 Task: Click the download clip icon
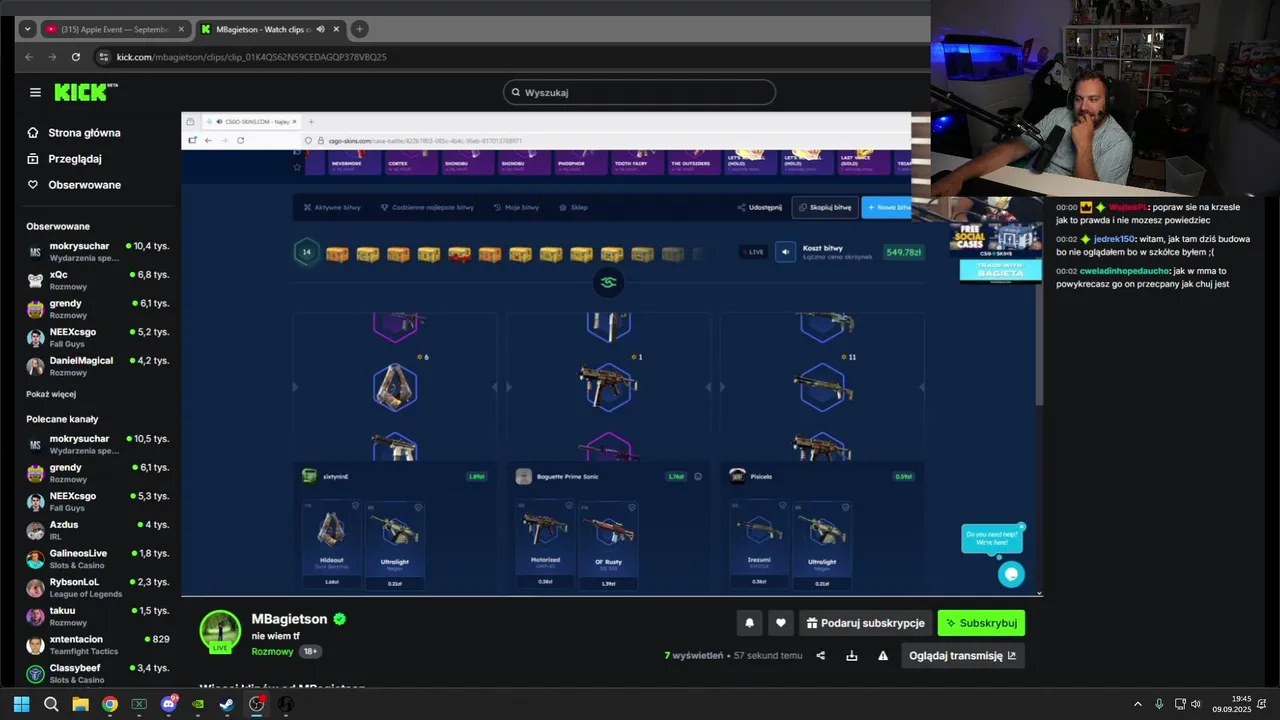(x=852, y=656)
